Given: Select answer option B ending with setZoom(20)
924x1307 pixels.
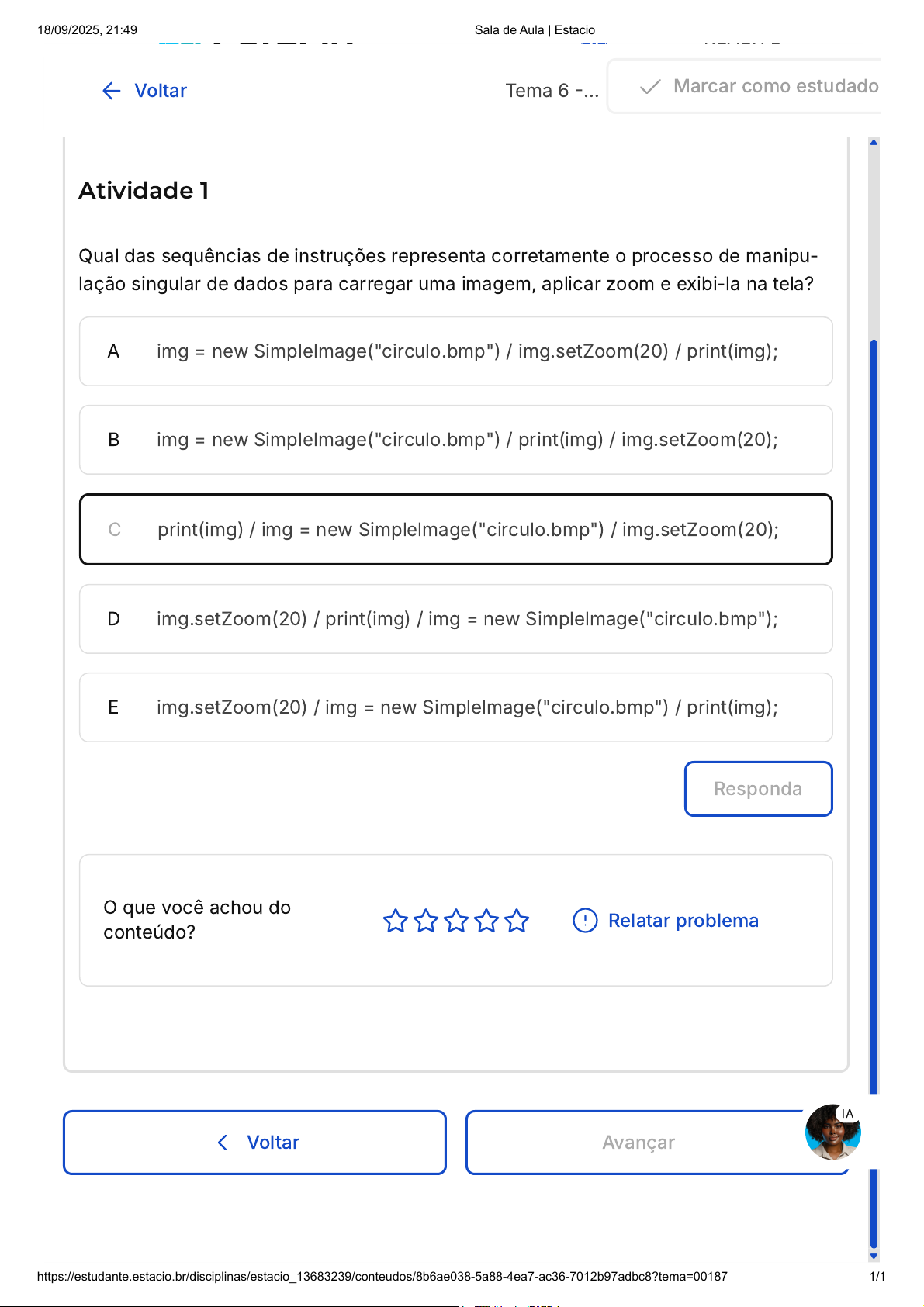Looking at the screenshot, I should (x=455, y=440).
